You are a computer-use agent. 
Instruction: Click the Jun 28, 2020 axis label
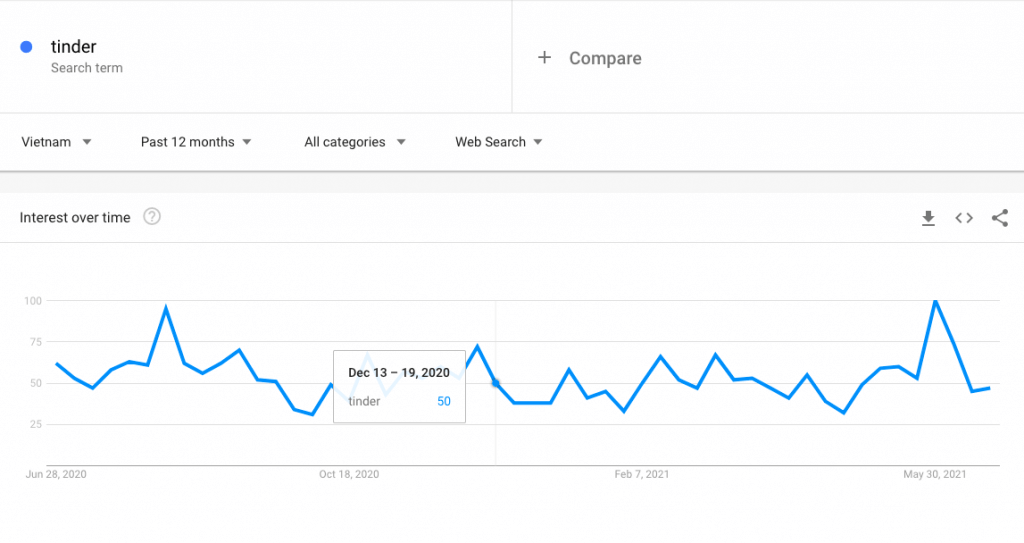[x=56, y=474]
